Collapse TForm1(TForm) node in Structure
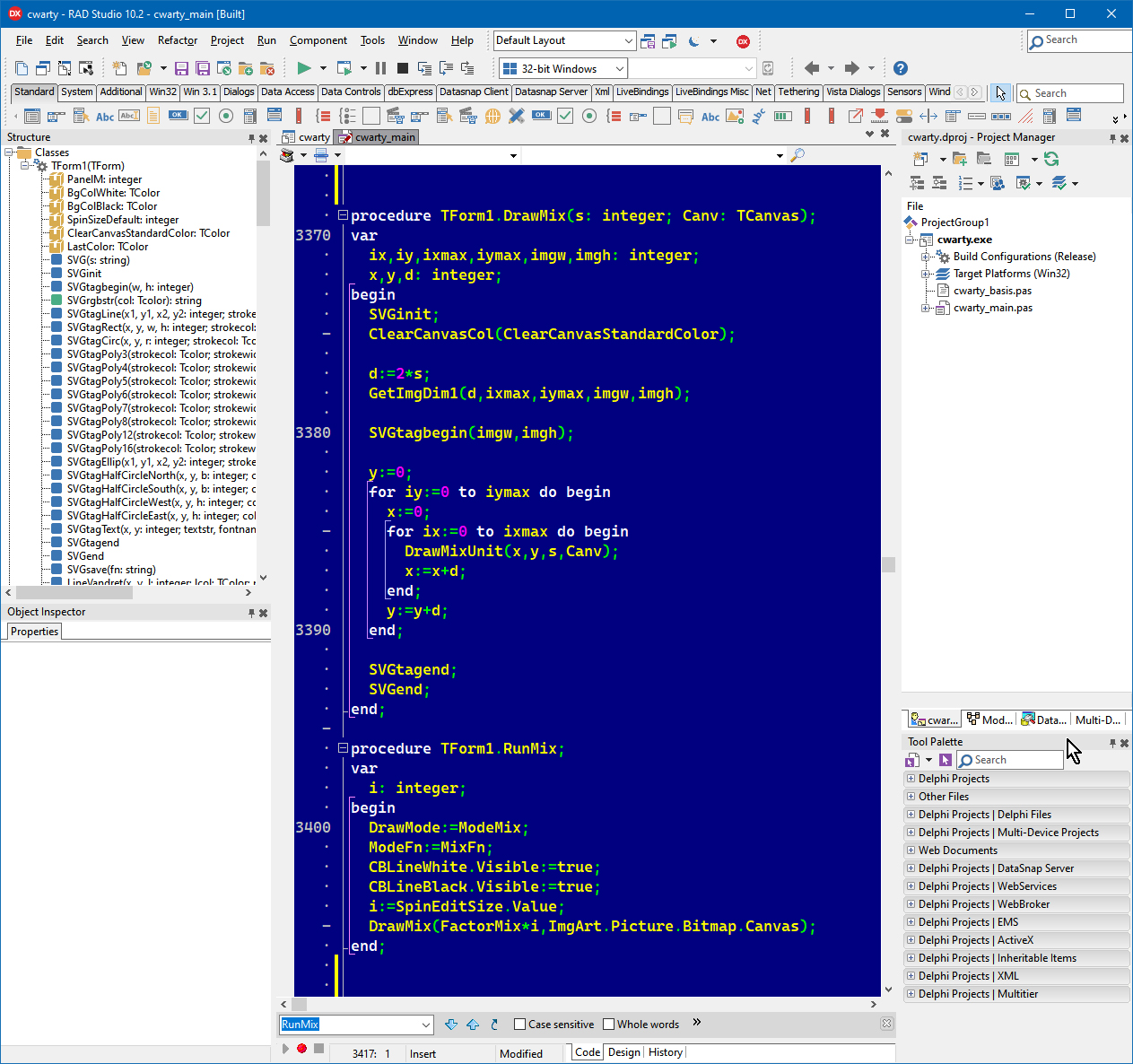This screenshot has height=1064, width=1133. click(25, 166)
